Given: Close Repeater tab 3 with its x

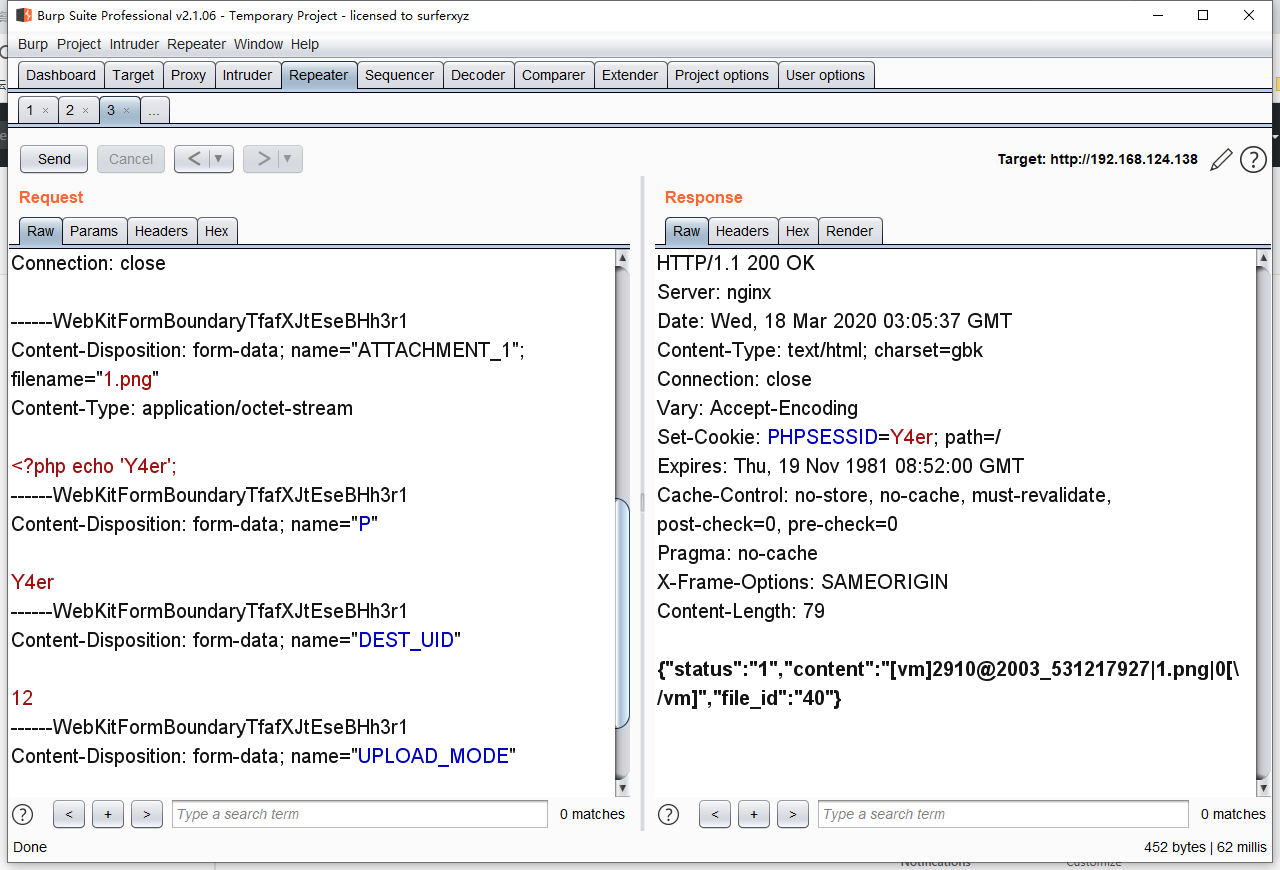Looking at the screenshot, I should [x=126, y=111].
